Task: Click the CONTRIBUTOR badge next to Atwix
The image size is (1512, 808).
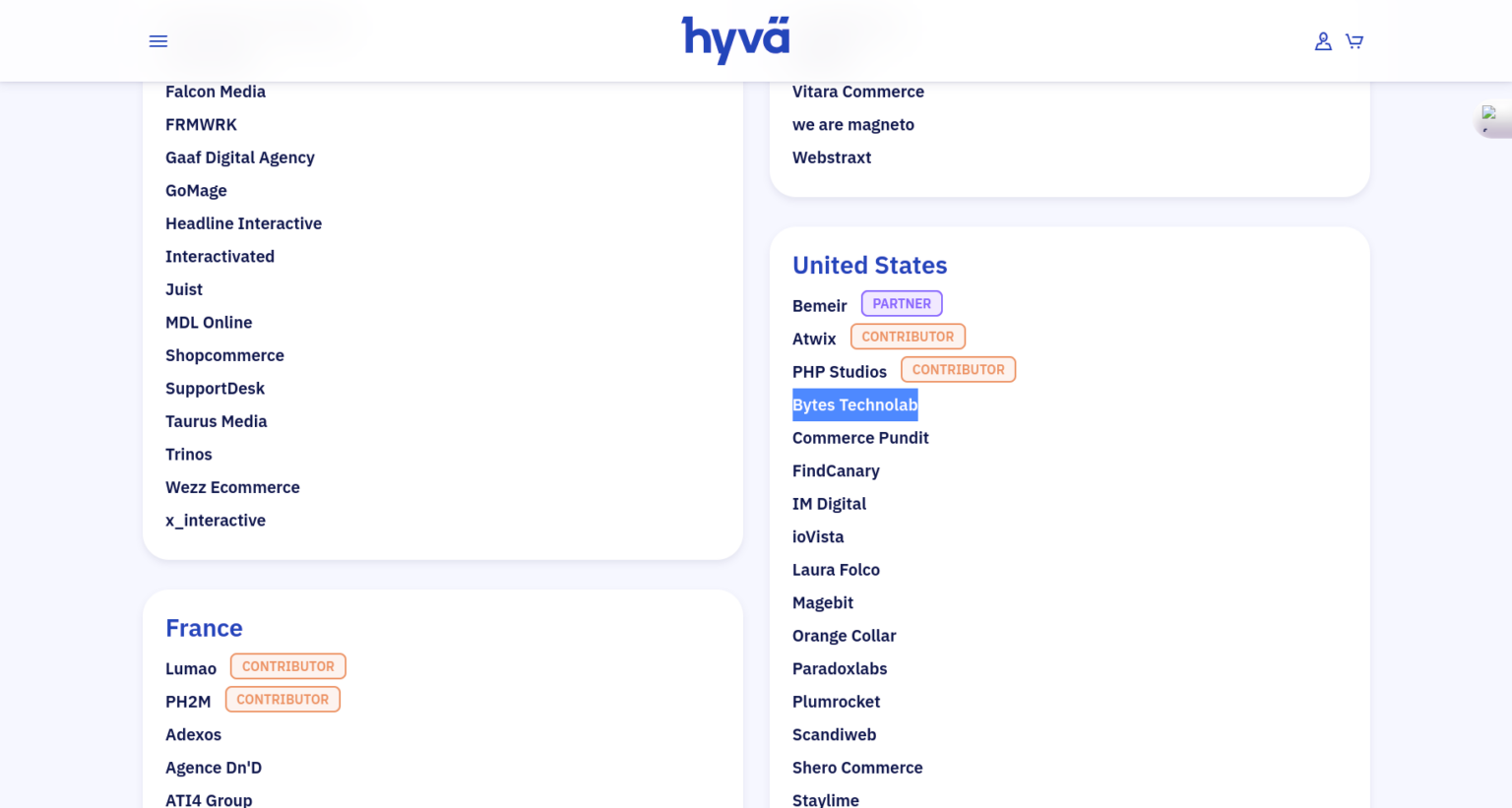Action: point(908,336)
